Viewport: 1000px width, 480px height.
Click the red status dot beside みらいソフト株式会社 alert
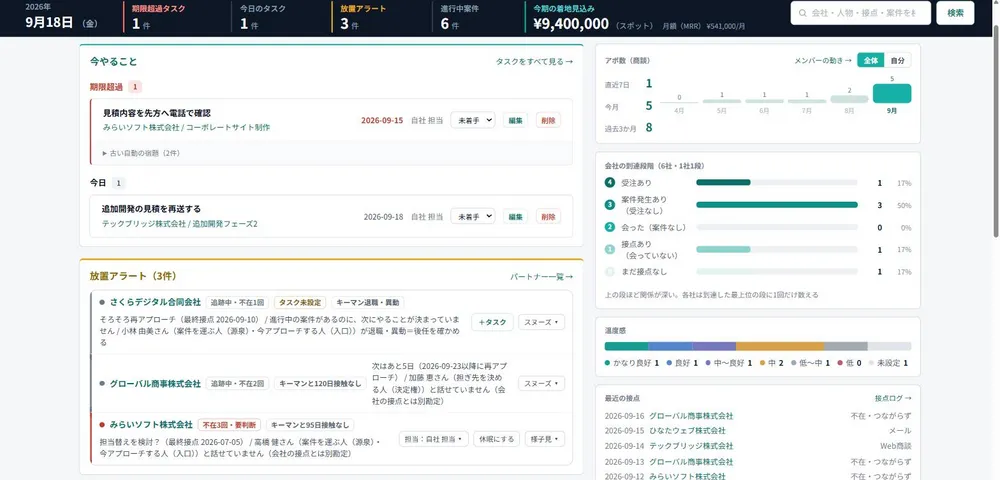coord(102,425)
